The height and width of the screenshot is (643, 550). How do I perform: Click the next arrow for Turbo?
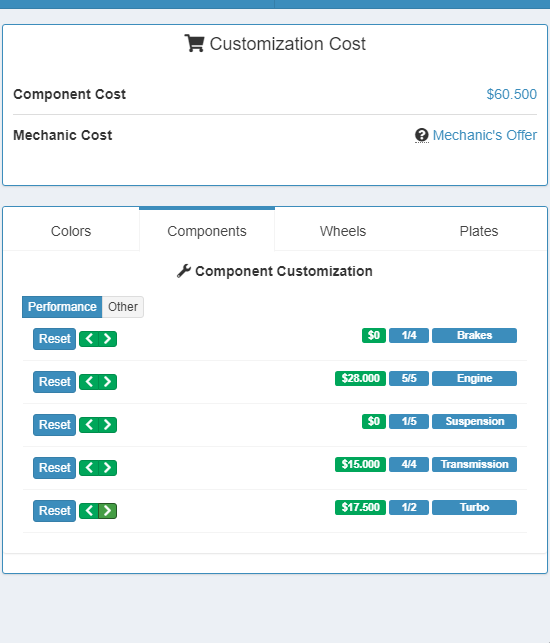[107, 511]
